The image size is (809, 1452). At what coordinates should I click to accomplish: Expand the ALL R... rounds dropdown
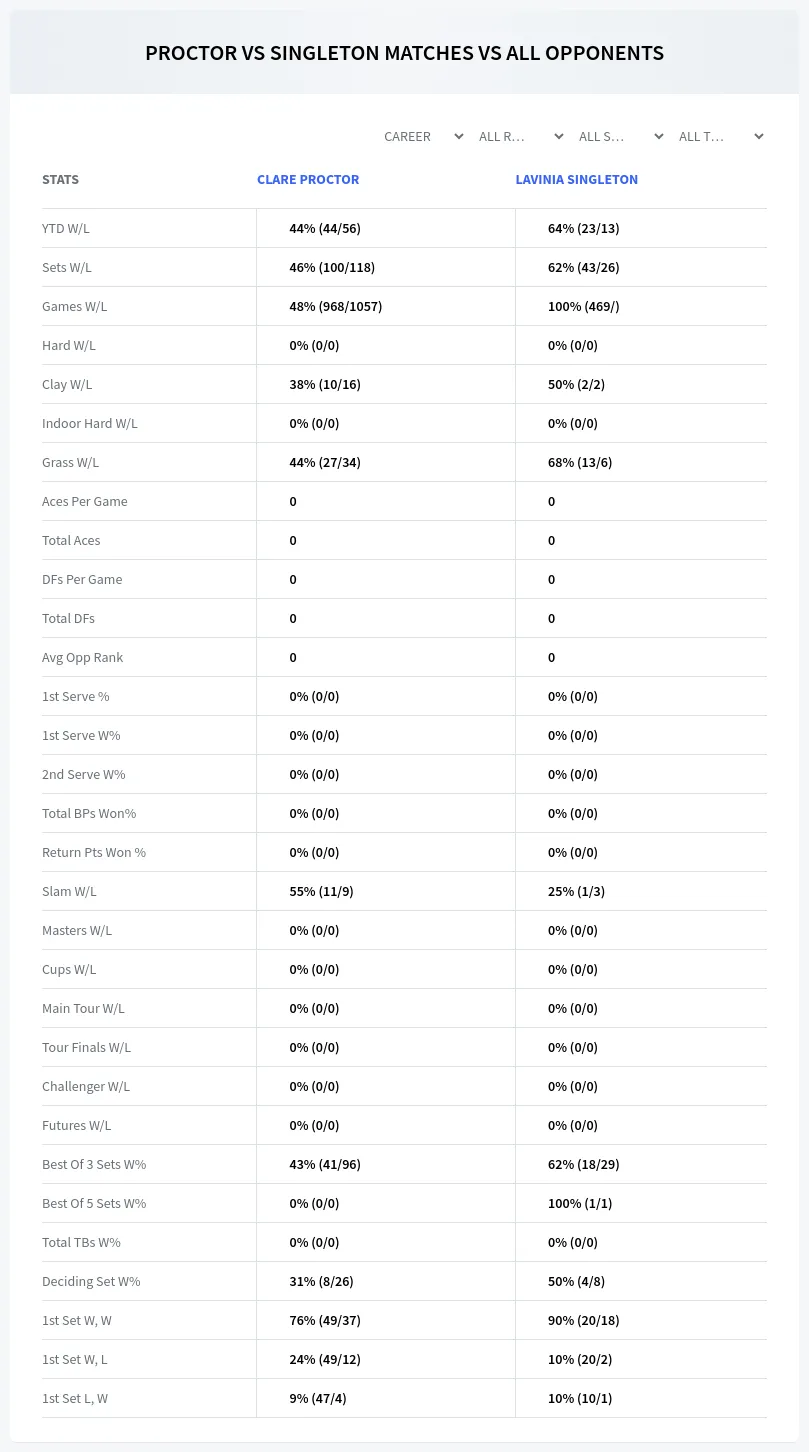click(x=521, y=136)
